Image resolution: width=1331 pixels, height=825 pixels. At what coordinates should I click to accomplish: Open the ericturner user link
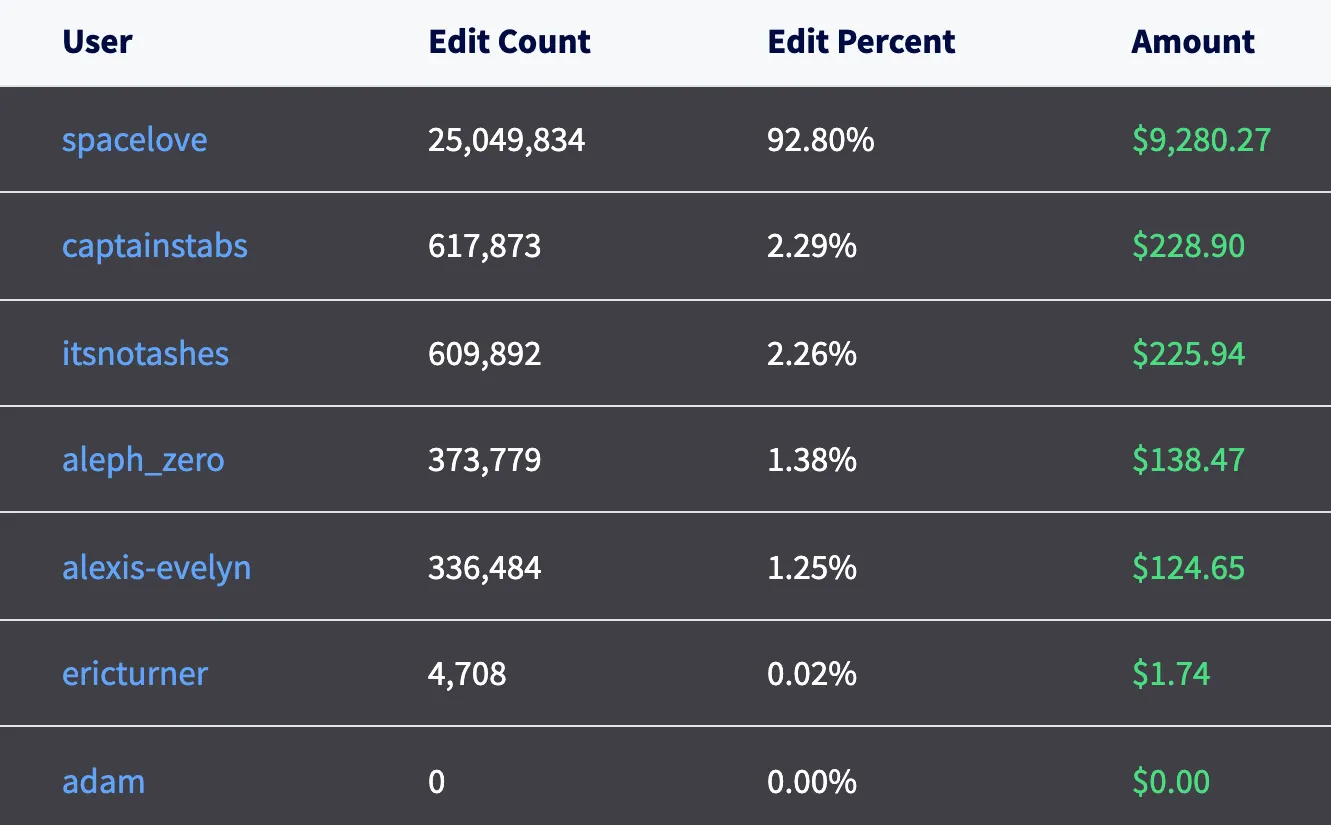click(x=134, y=673)
